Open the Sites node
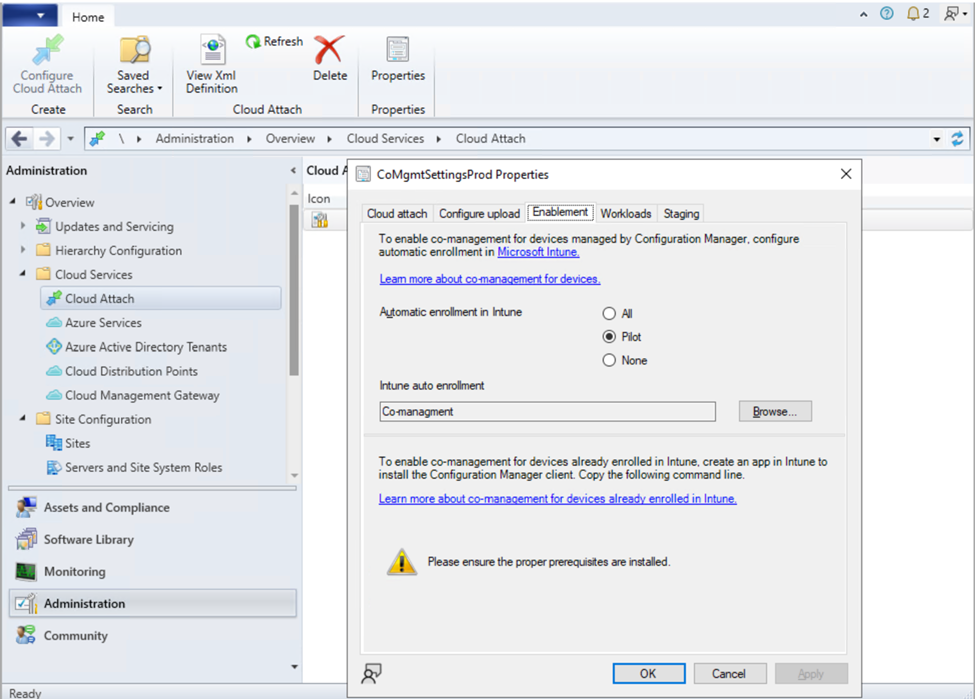The width and height of the screenshot is (975, 699). click(77, 443)
